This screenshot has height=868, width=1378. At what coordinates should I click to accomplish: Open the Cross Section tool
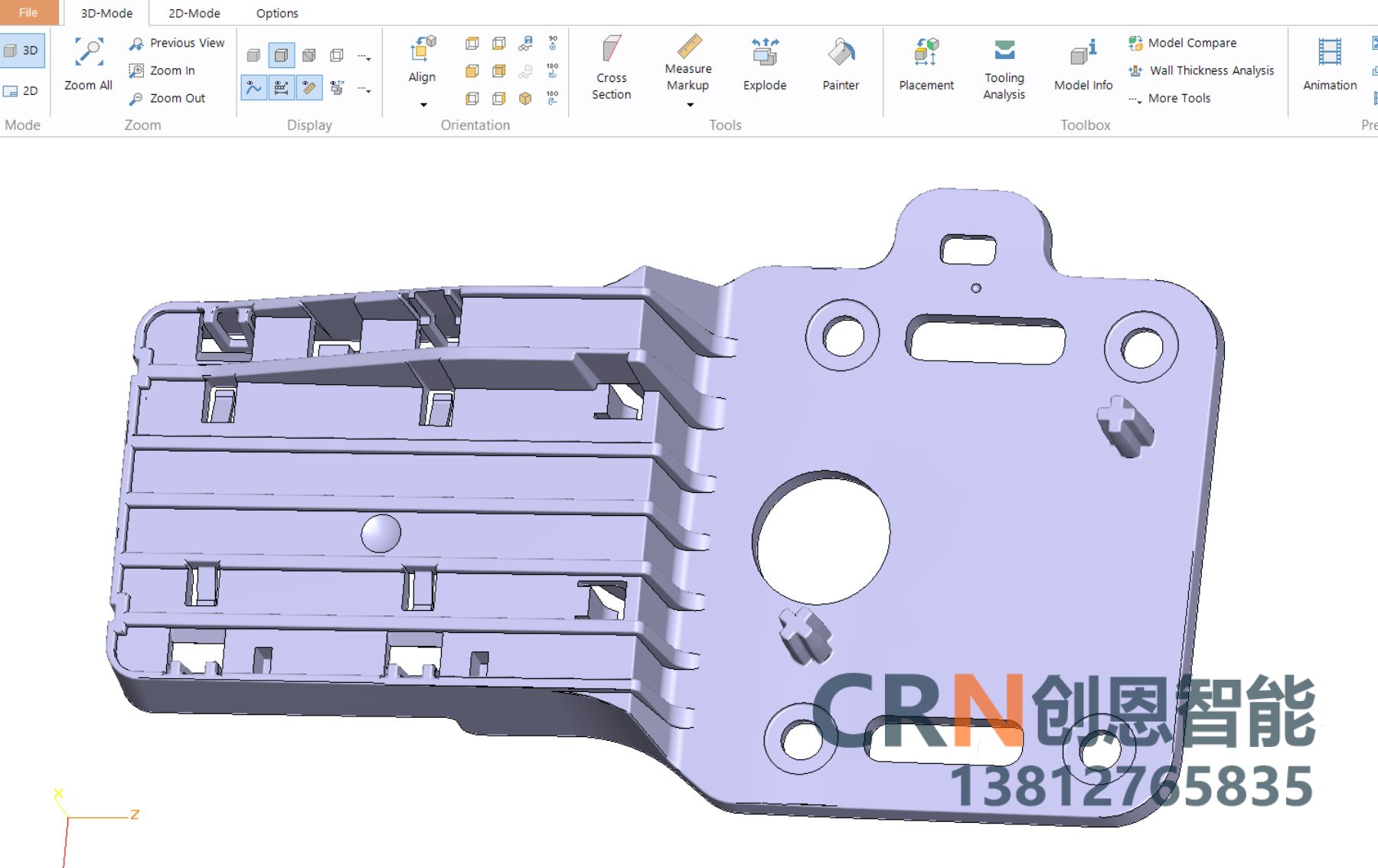click(611, 68)
